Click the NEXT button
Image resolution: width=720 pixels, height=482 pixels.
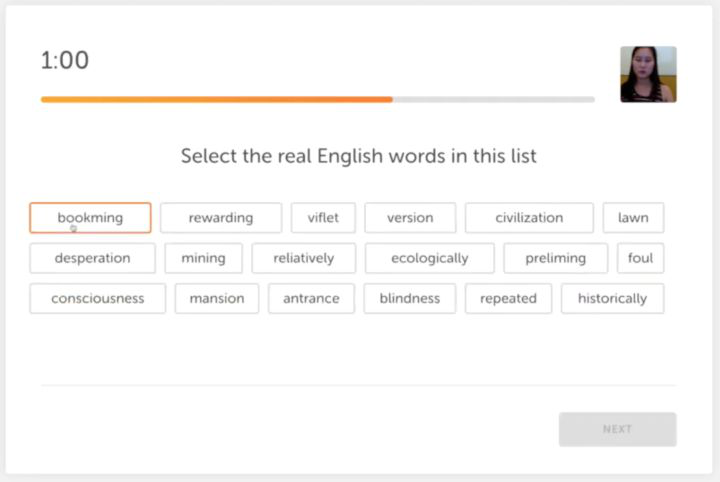[x=618, y=429]
